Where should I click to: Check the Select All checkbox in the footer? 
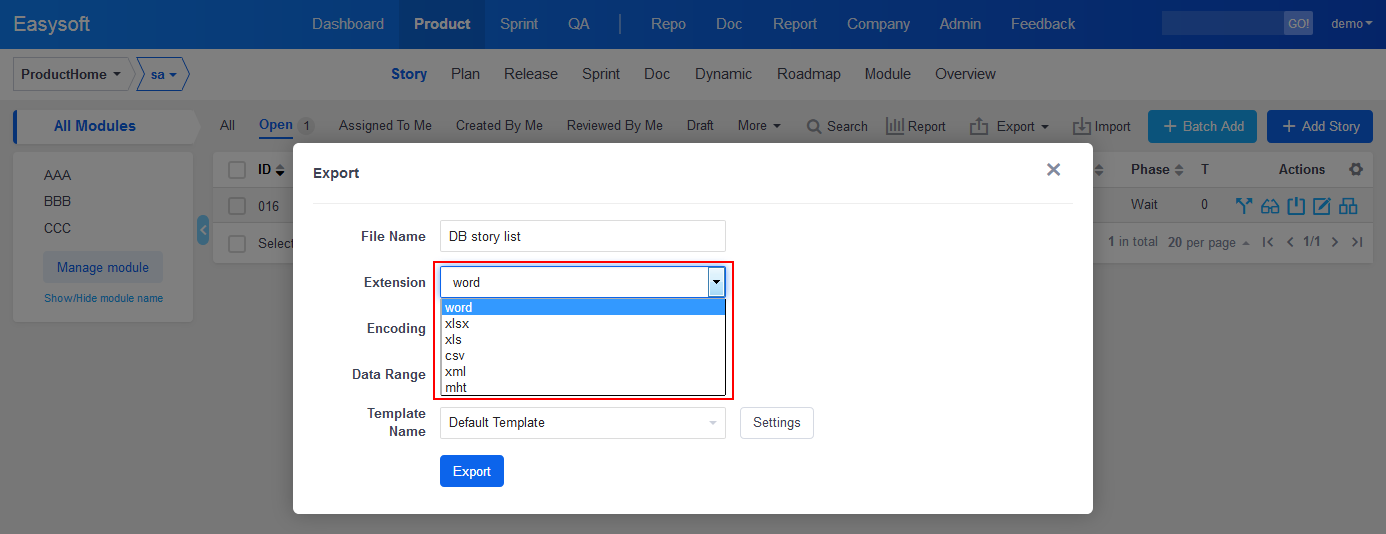coord(237,243)
